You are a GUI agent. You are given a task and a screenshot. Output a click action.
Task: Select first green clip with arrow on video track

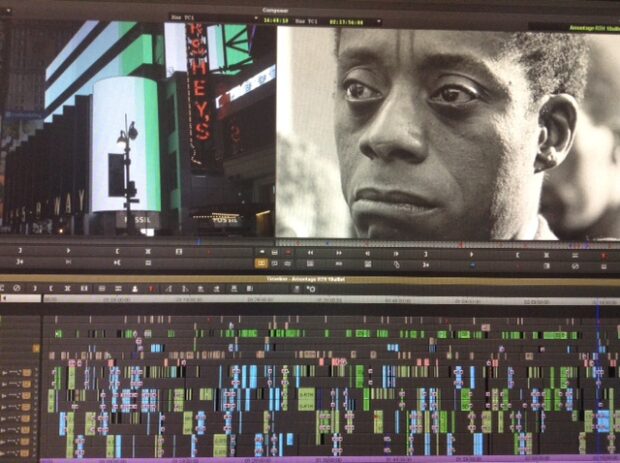point(59,334)
